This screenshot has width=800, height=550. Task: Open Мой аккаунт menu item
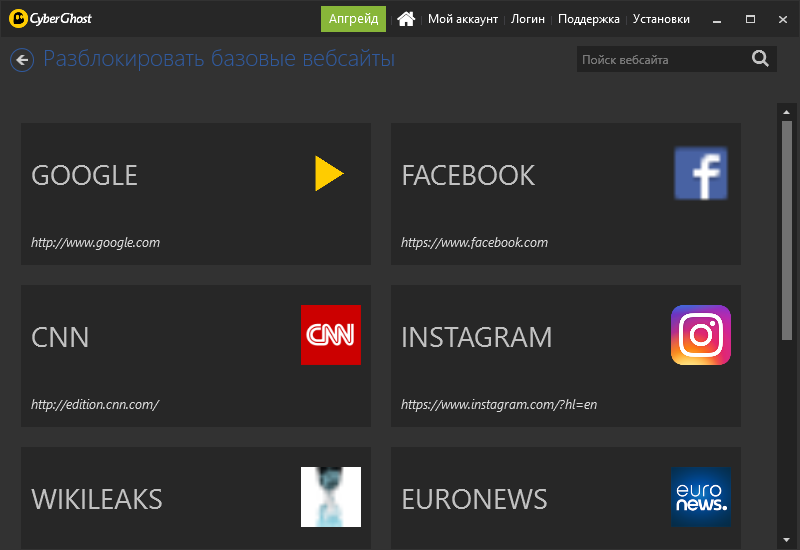pyautogui.click(x=463, y=19)
